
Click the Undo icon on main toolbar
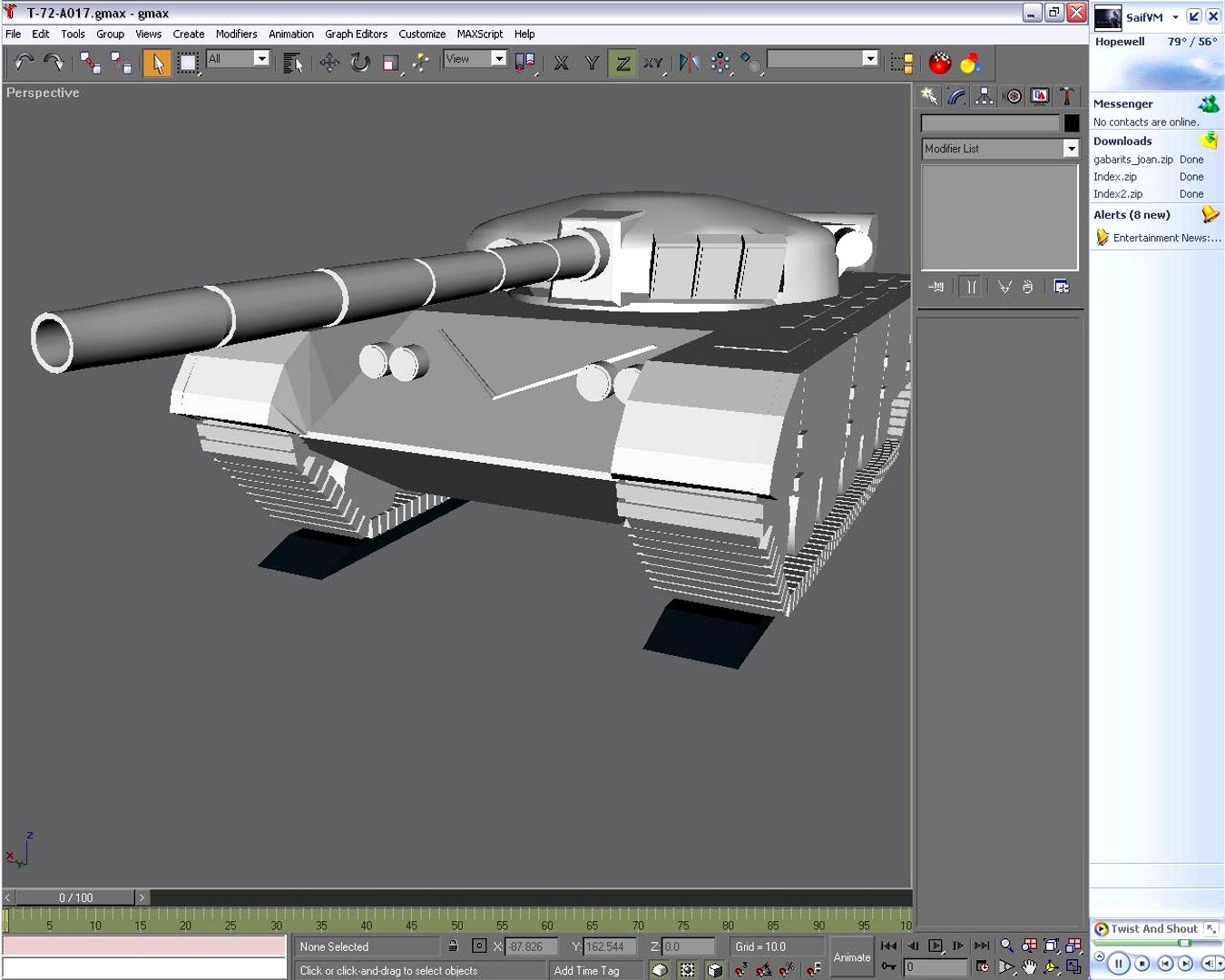[23, 61]
